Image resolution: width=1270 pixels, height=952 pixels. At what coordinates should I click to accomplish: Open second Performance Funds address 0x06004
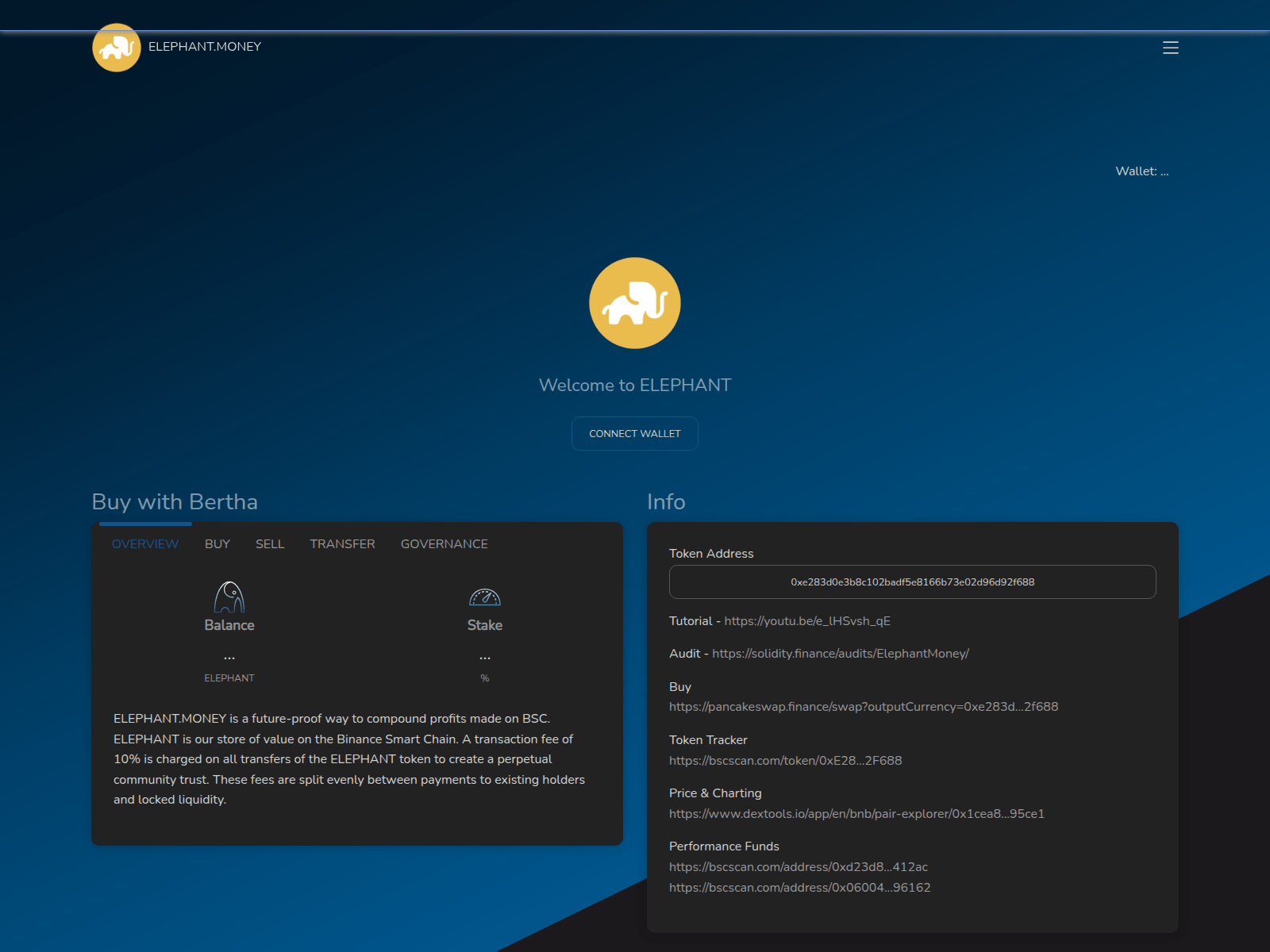(799, 888)
